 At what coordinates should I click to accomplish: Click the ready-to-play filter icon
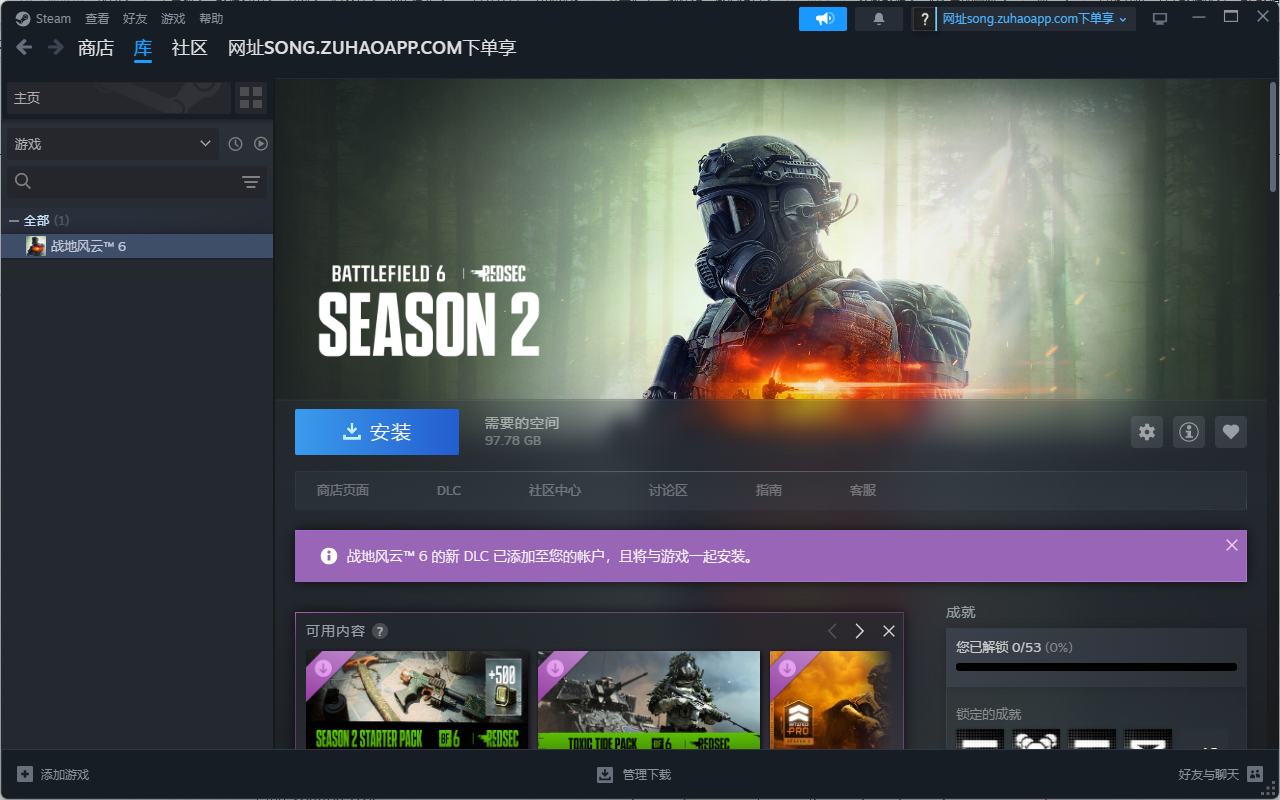pos(261,144)
